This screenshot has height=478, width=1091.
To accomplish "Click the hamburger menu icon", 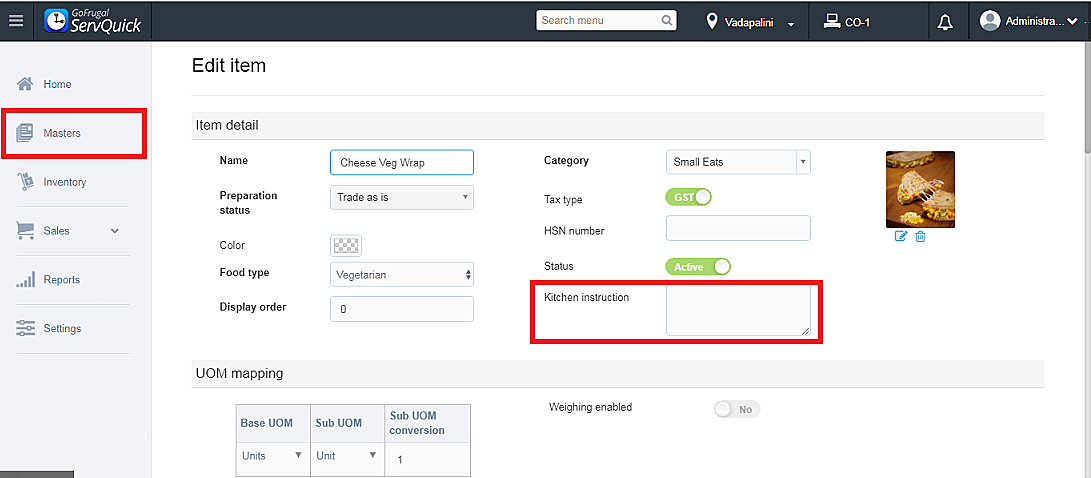I will (16, 21).
